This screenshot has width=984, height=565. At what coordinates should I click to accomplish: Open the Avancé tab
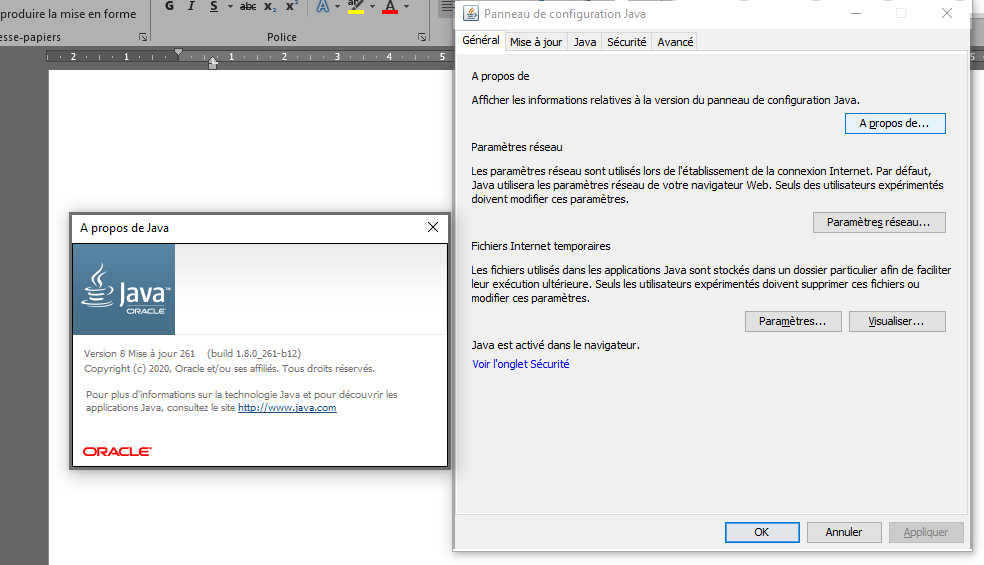point(675,42)
